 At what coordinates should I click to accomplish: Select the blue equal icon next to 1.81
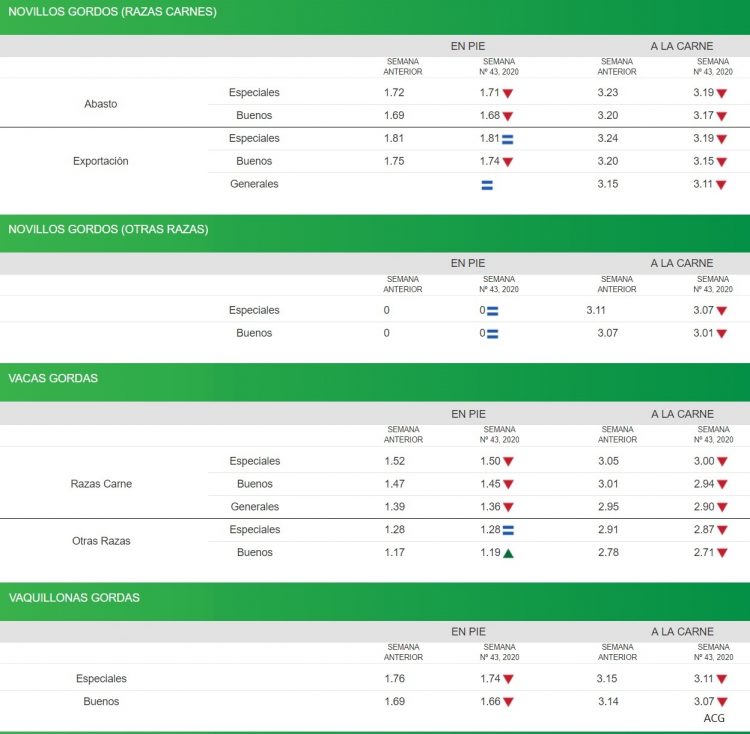508,139
